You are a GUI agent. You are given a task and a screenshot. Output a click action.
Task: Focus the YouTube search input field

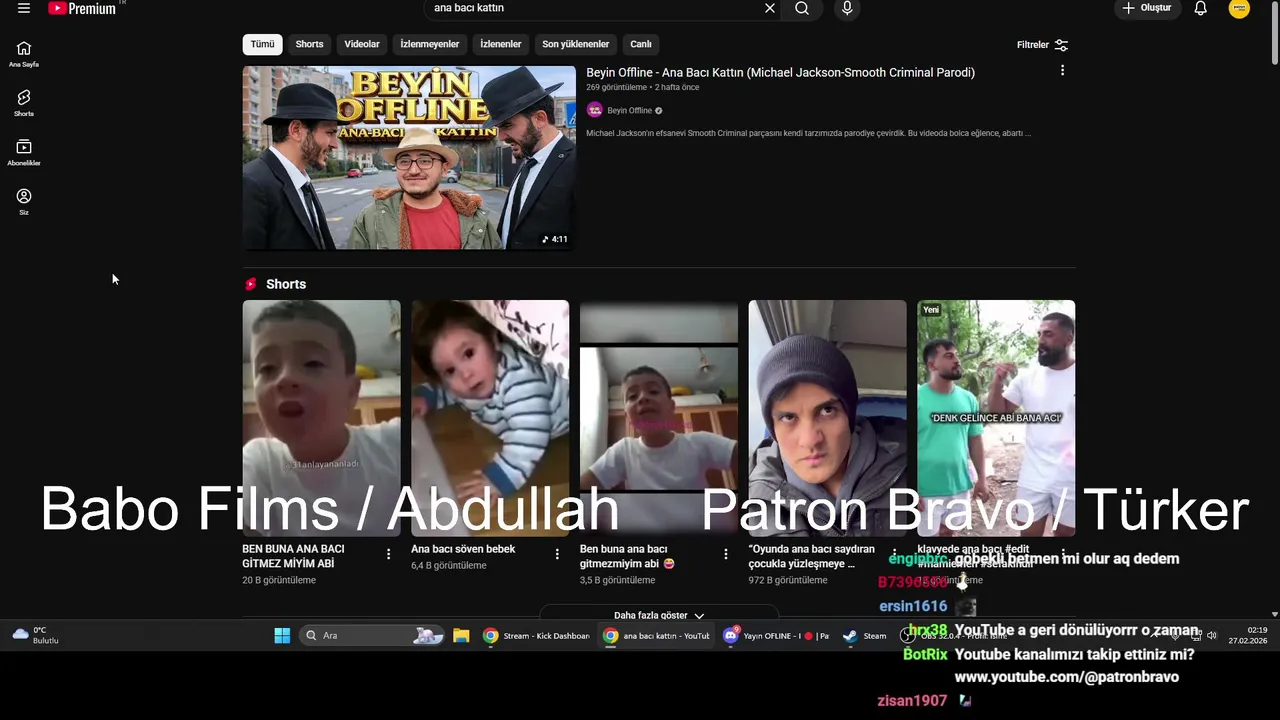point(594,8)
